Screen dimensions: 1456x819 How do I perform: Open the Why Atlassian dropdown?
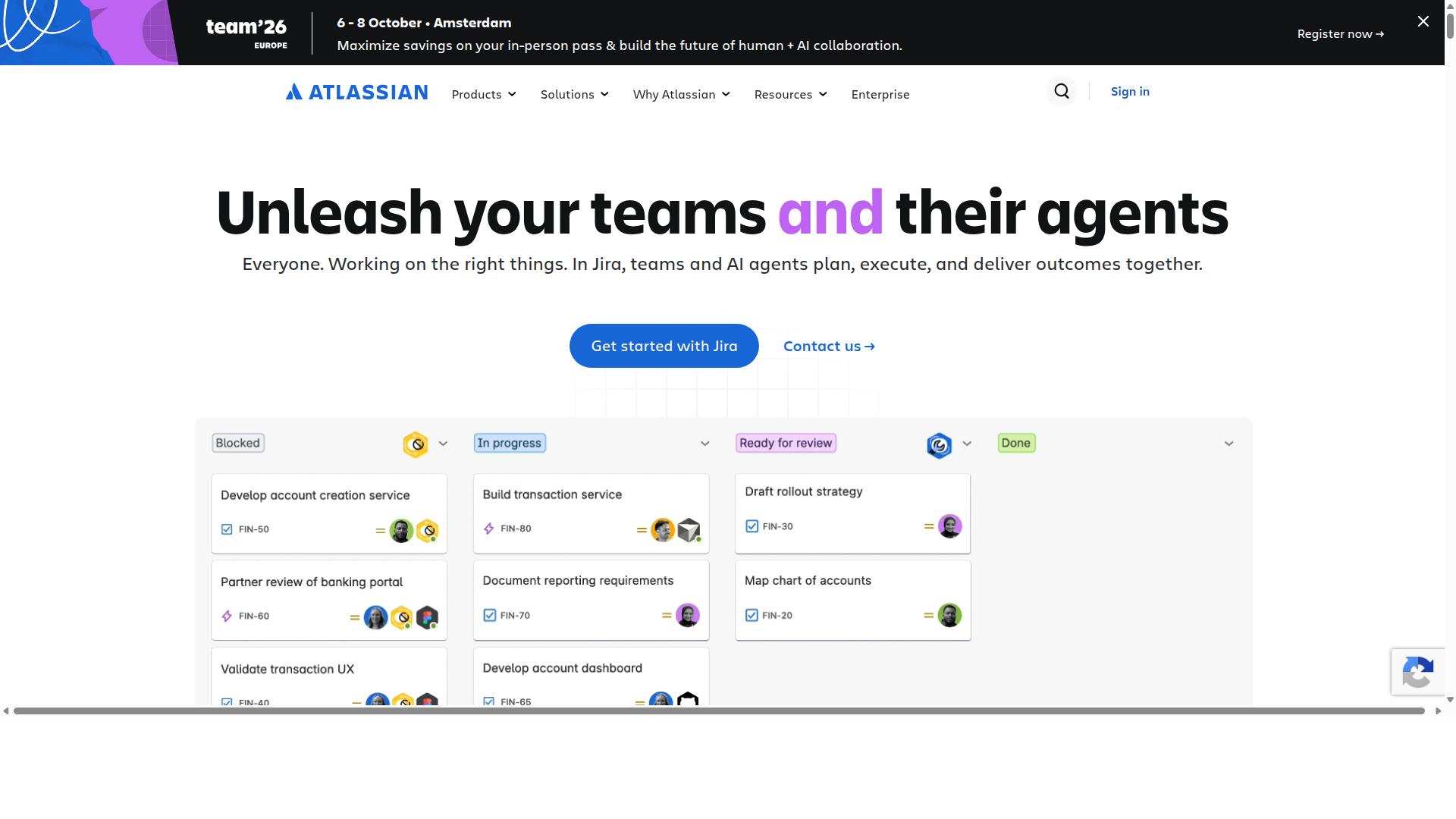682,94
